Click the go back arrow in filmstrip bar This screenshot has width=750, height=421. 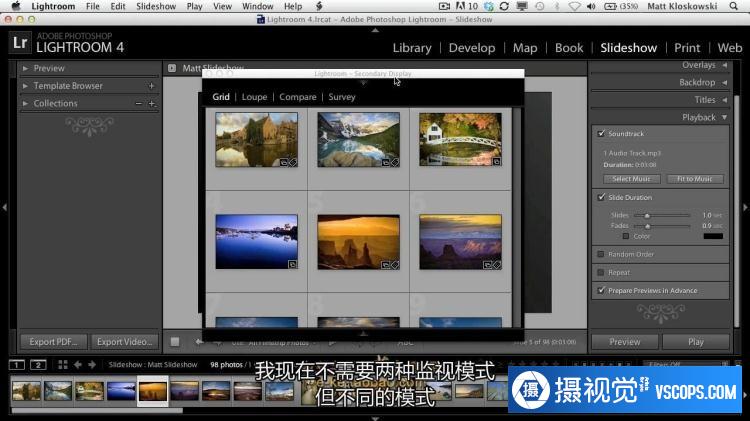coord(78,365)
